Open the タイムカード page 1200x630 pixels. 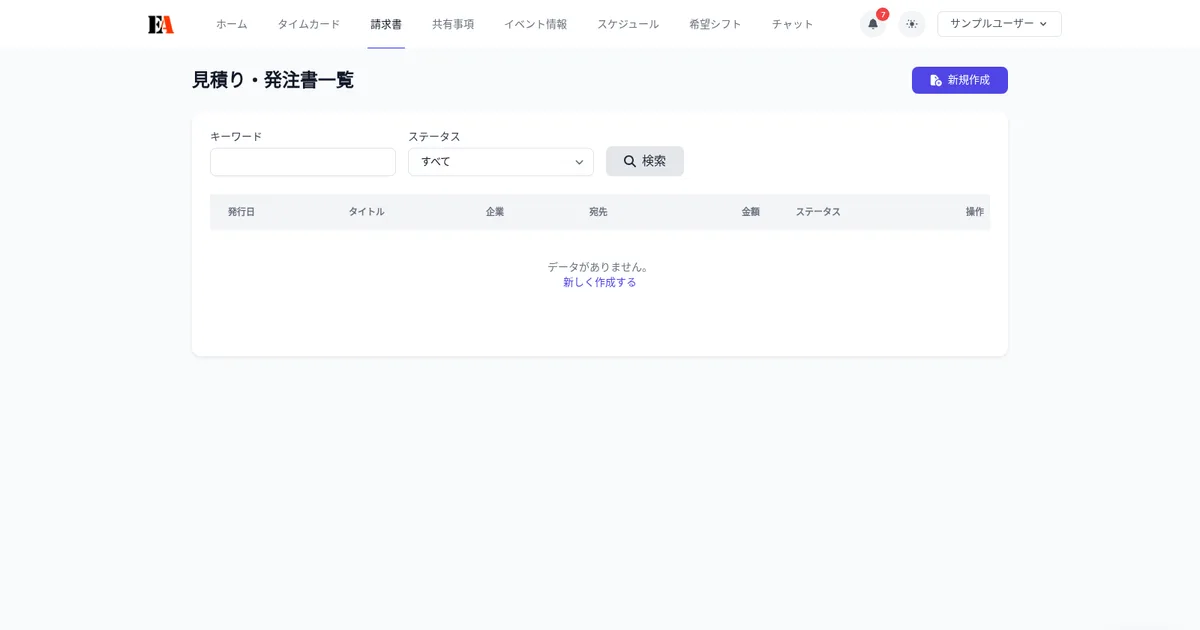click(308, 24)
